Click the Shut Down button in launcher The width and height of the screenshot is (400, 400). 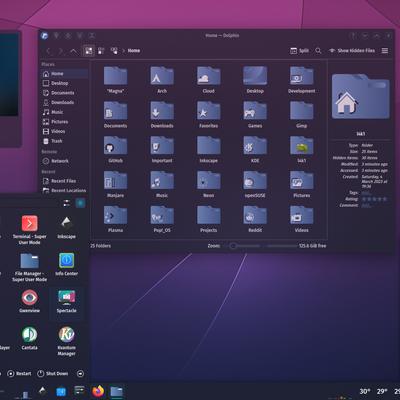point(52,374)
